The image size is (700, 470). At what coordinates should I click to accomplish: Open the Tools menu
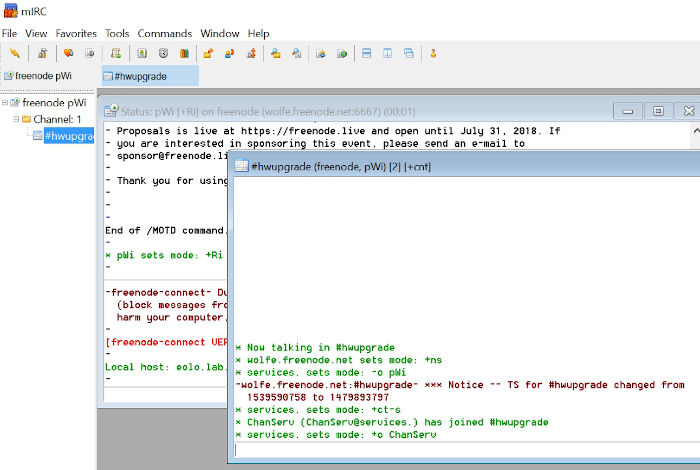pos(117,33)
